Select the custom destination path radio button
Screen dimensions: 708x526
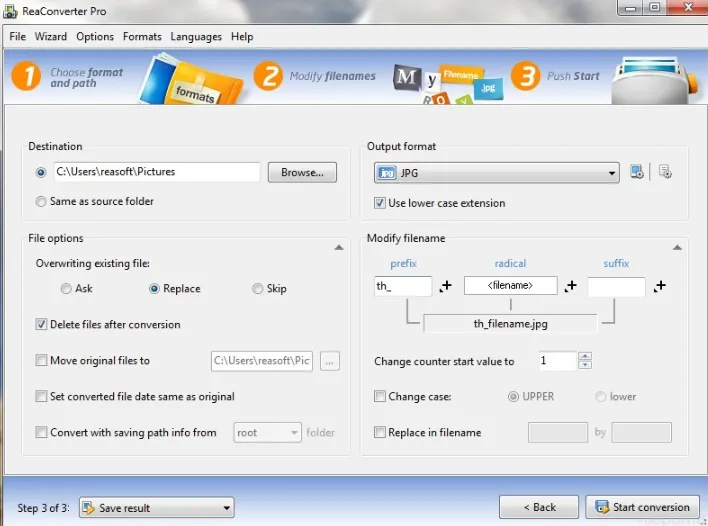41,172
